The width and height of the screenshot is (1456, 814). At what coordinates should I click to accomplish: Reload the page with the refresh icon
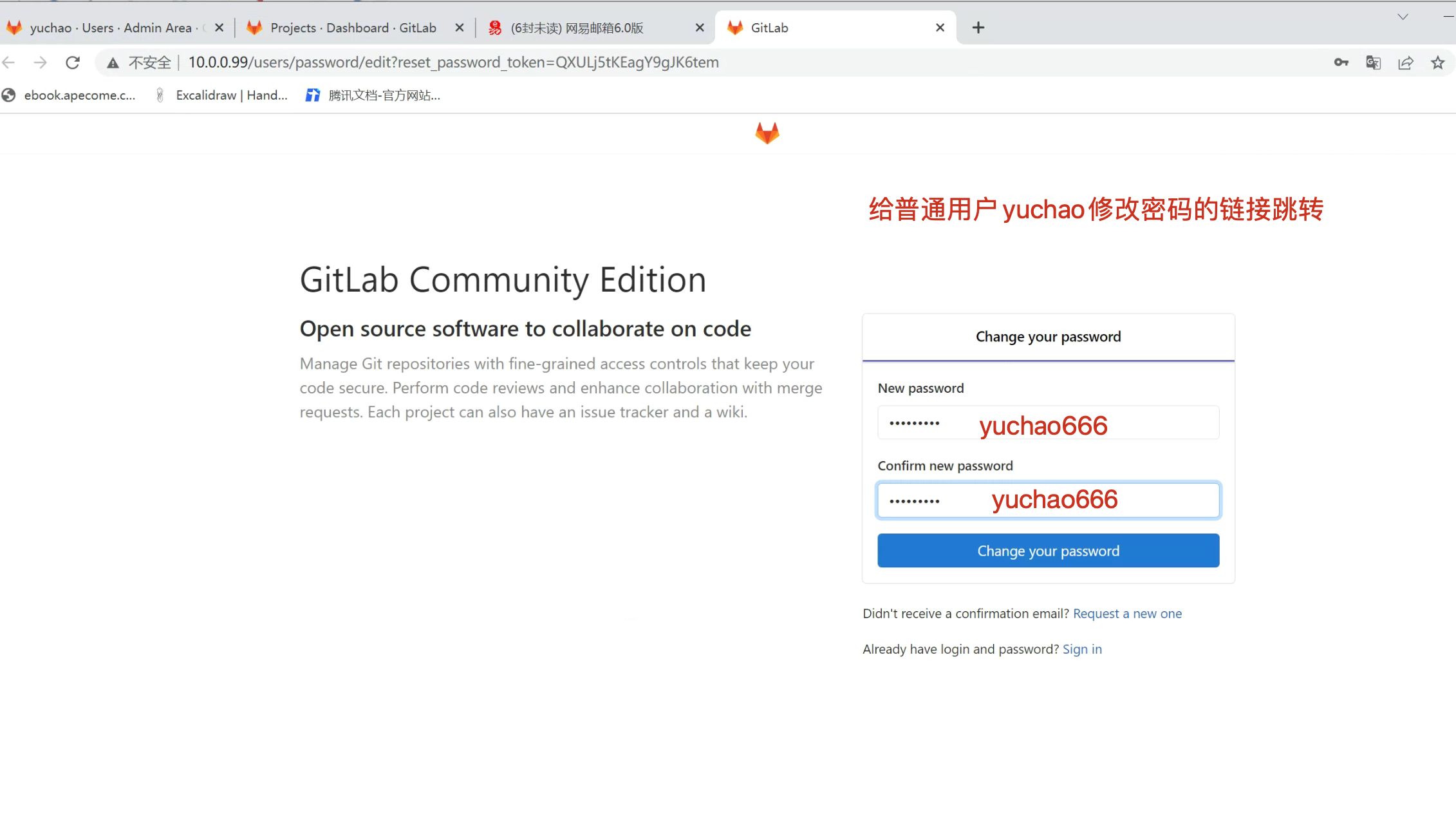[x=73, y=62]
